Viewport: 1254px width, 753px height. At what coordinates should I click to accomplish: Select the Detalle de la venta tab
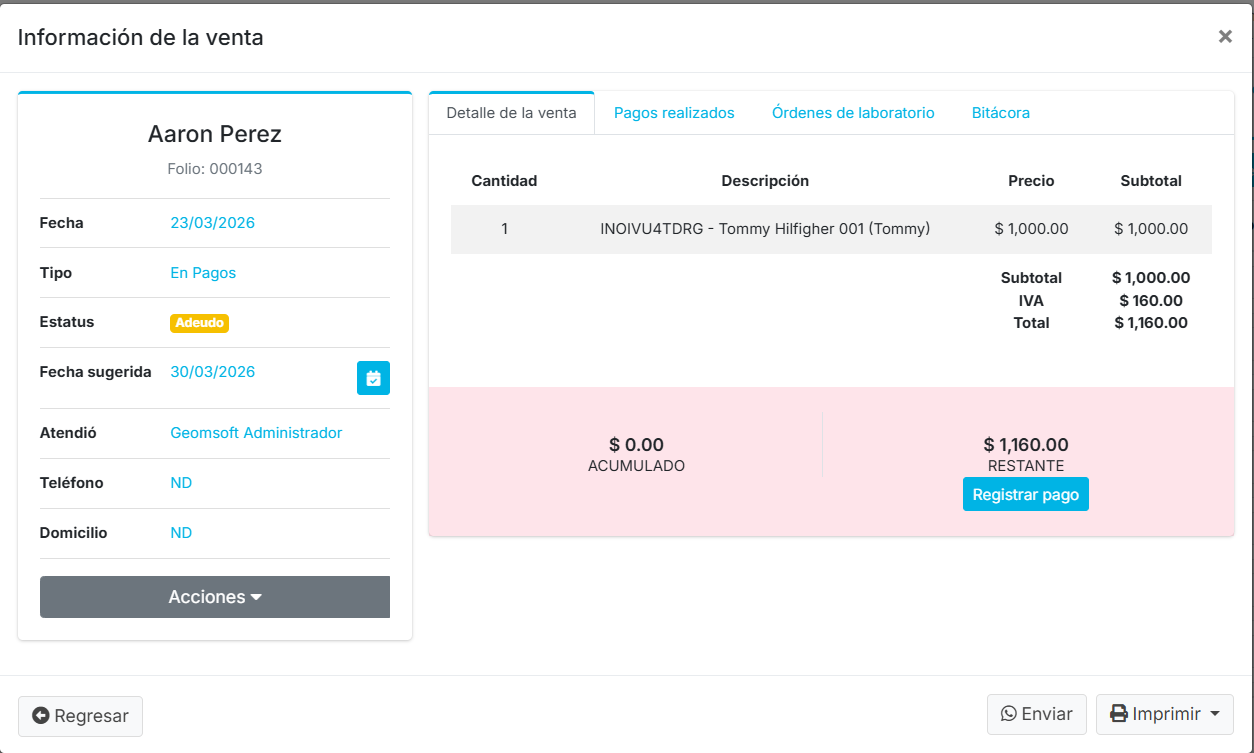[511, 113]
